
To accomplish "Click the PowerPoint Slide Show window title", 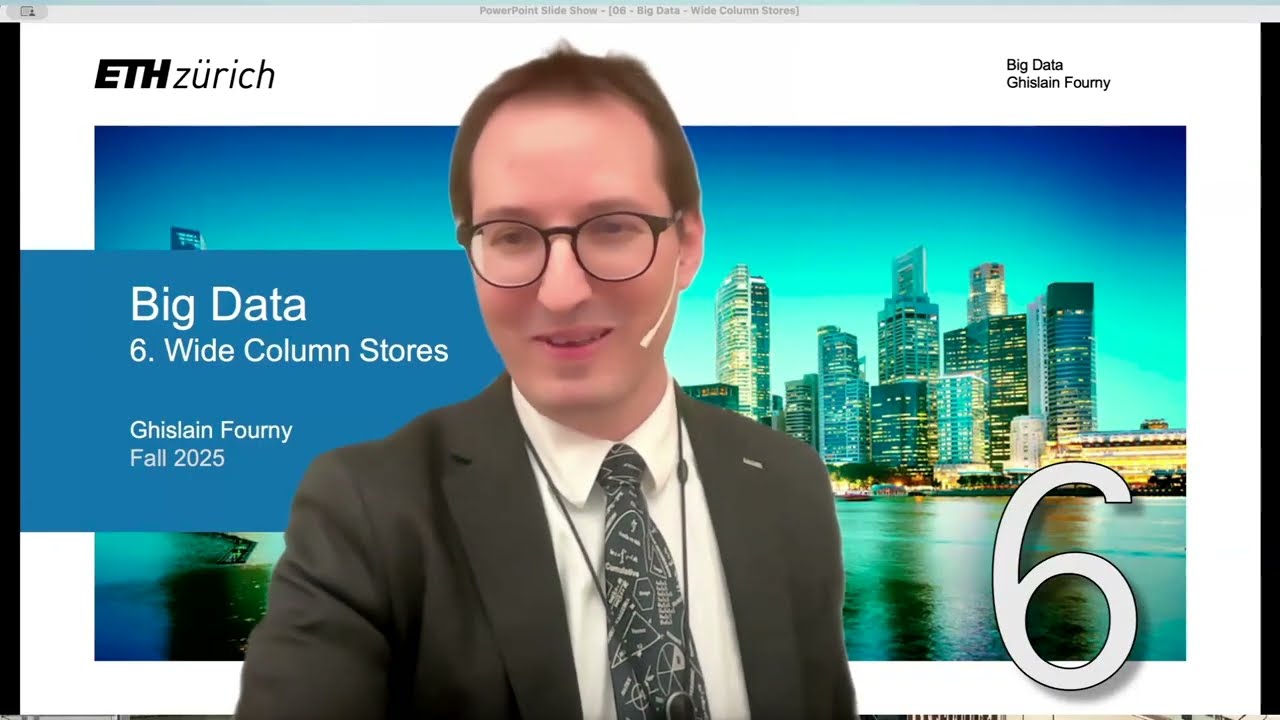I will pyautogui.click(x=639, y=11).
